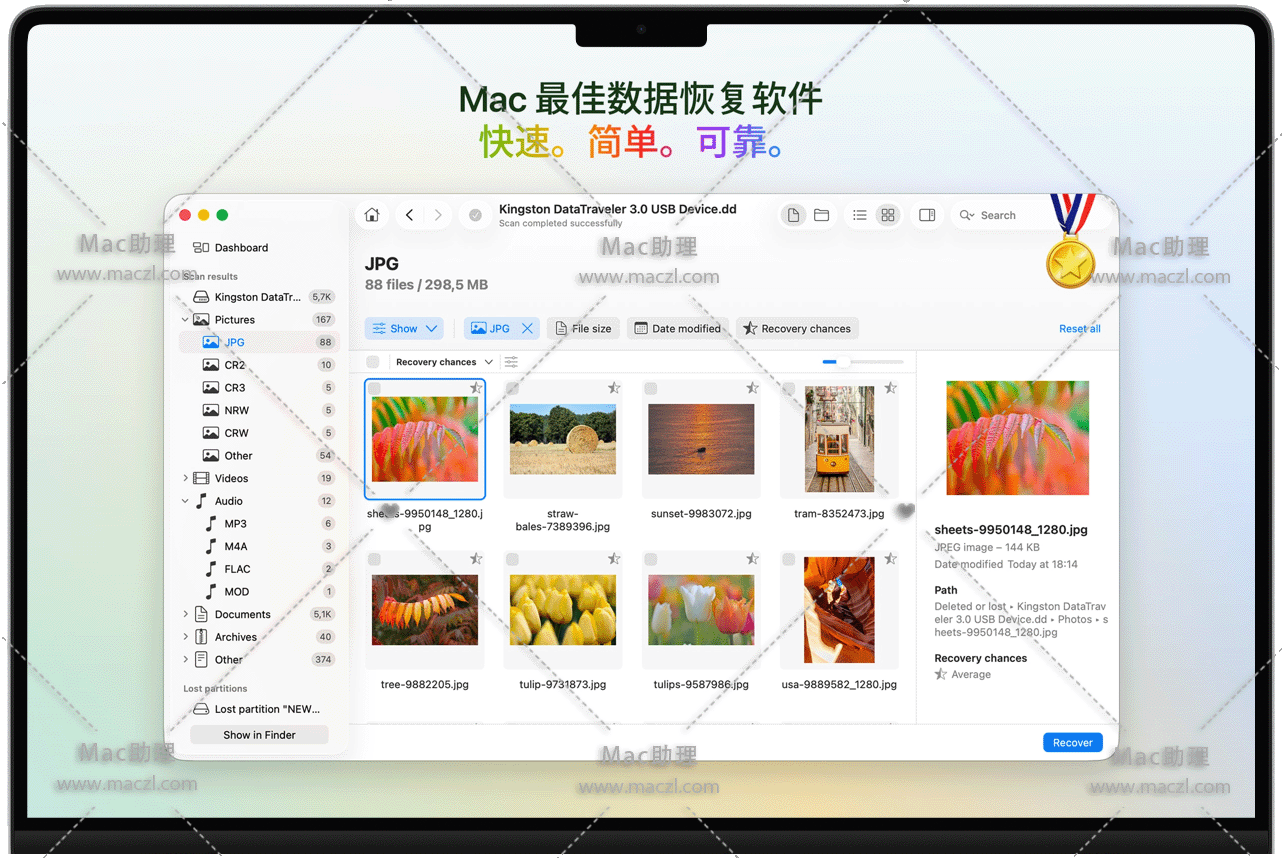Show the folder view icon
Screen dimensions: 1282x858
[821, 215]
